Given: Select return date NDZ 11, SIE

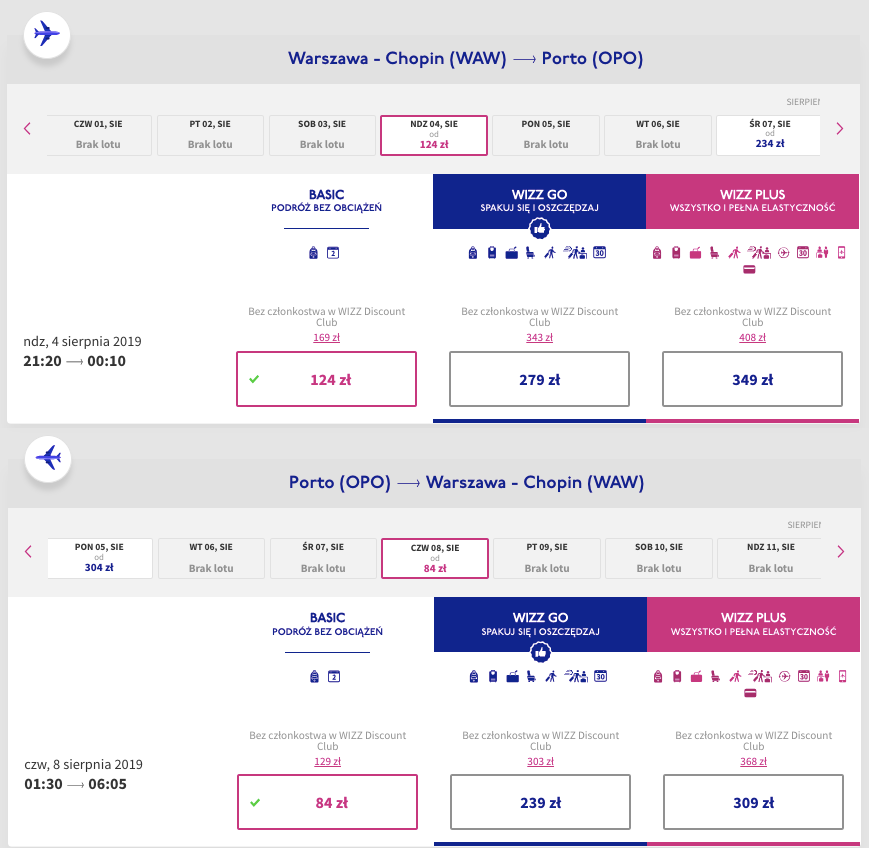Looking at the screenshot, I should [770, 558].
